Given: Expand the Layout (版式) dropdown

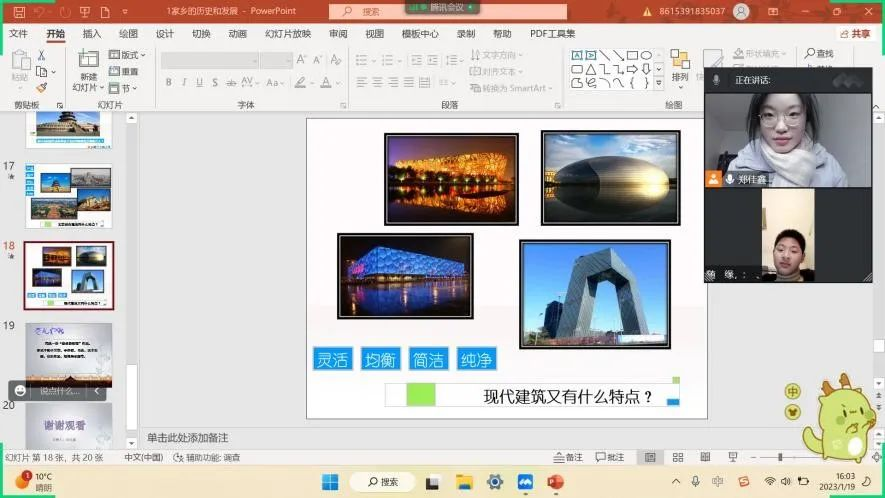Looking at the screenshot, I should pyautogui.click(x=130, y=56).
